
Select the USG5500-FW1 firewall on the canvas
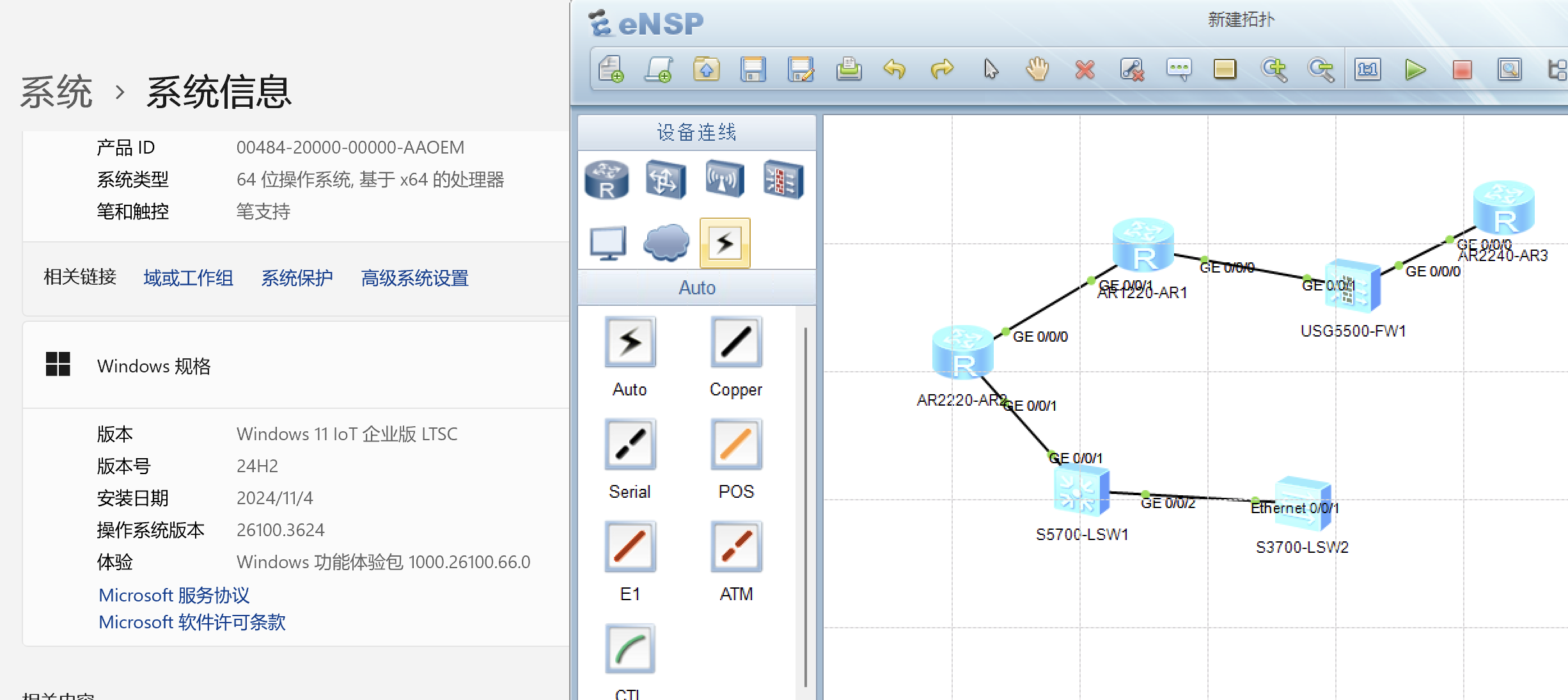pyautogui.click(x=1353, y=285)
